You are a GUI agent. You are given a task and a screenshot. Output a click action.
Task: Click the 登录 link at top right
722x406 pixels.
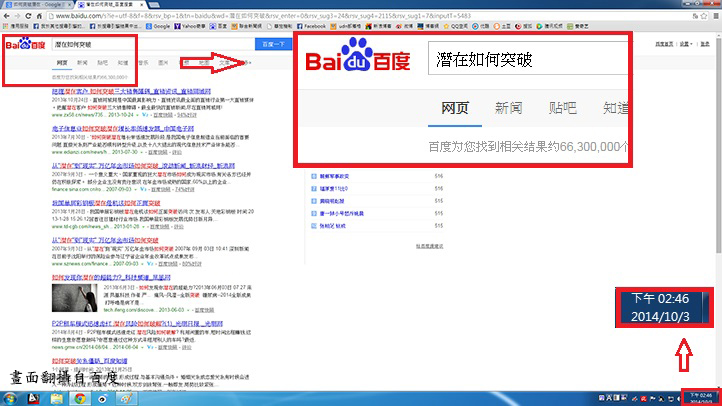pos(705,44)
